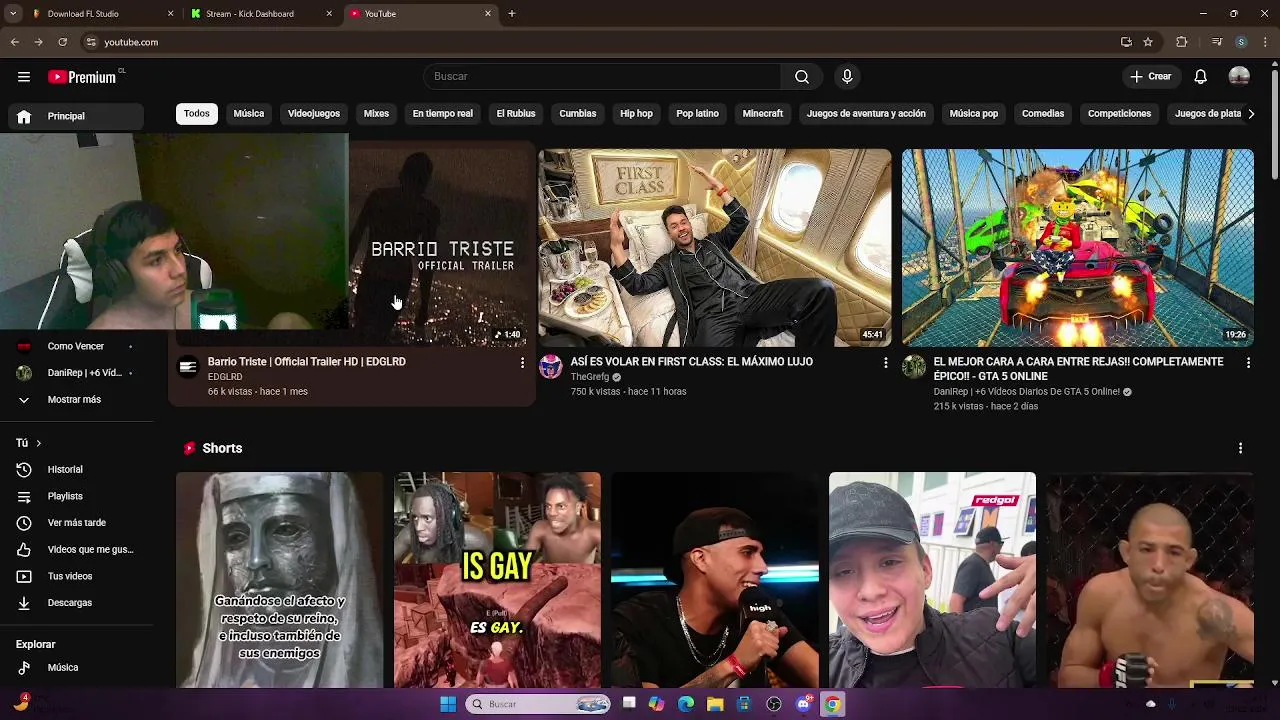Open the Chrome extensions puzzle icon

pos(1182,42)
